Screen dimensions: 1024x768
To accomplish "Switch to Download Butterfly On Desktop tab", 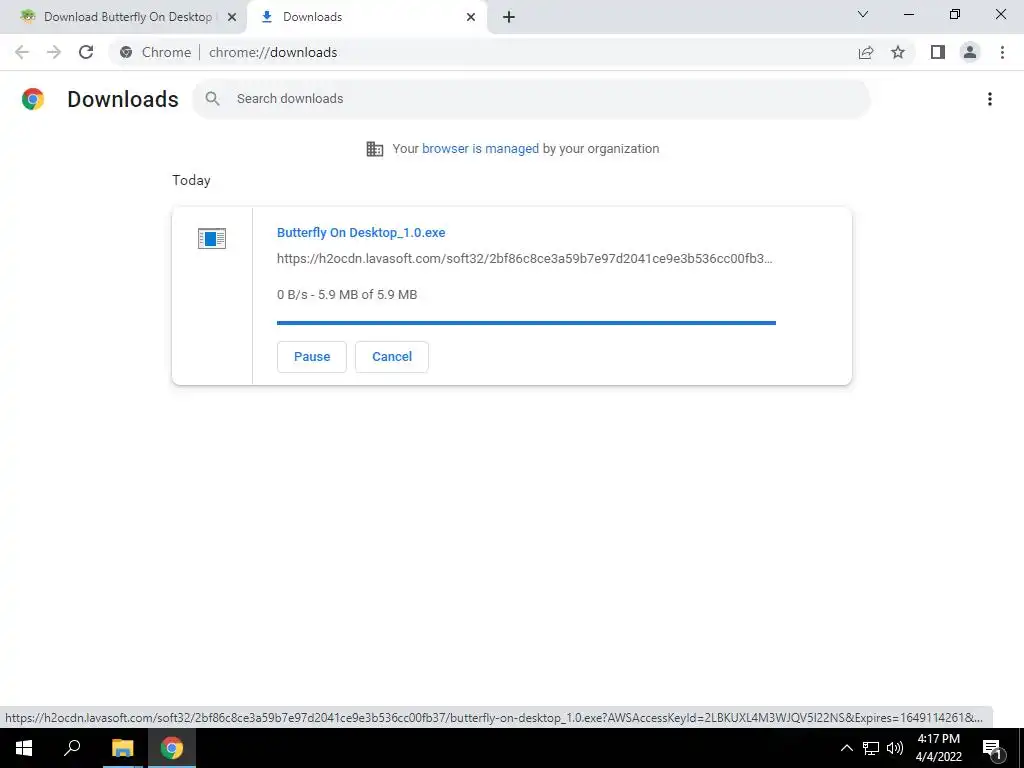I will tap(123, 17).
